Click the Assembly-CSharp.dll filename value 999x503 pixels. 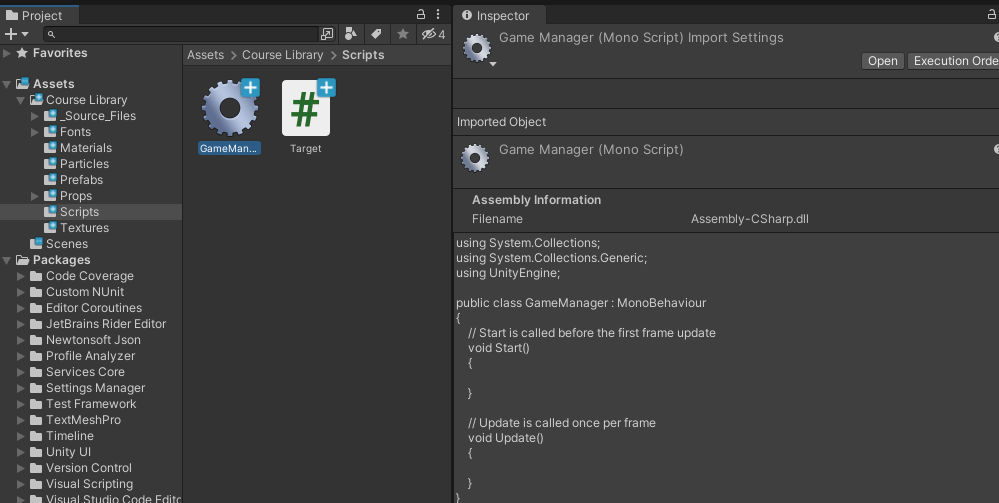tap(749, 219)
